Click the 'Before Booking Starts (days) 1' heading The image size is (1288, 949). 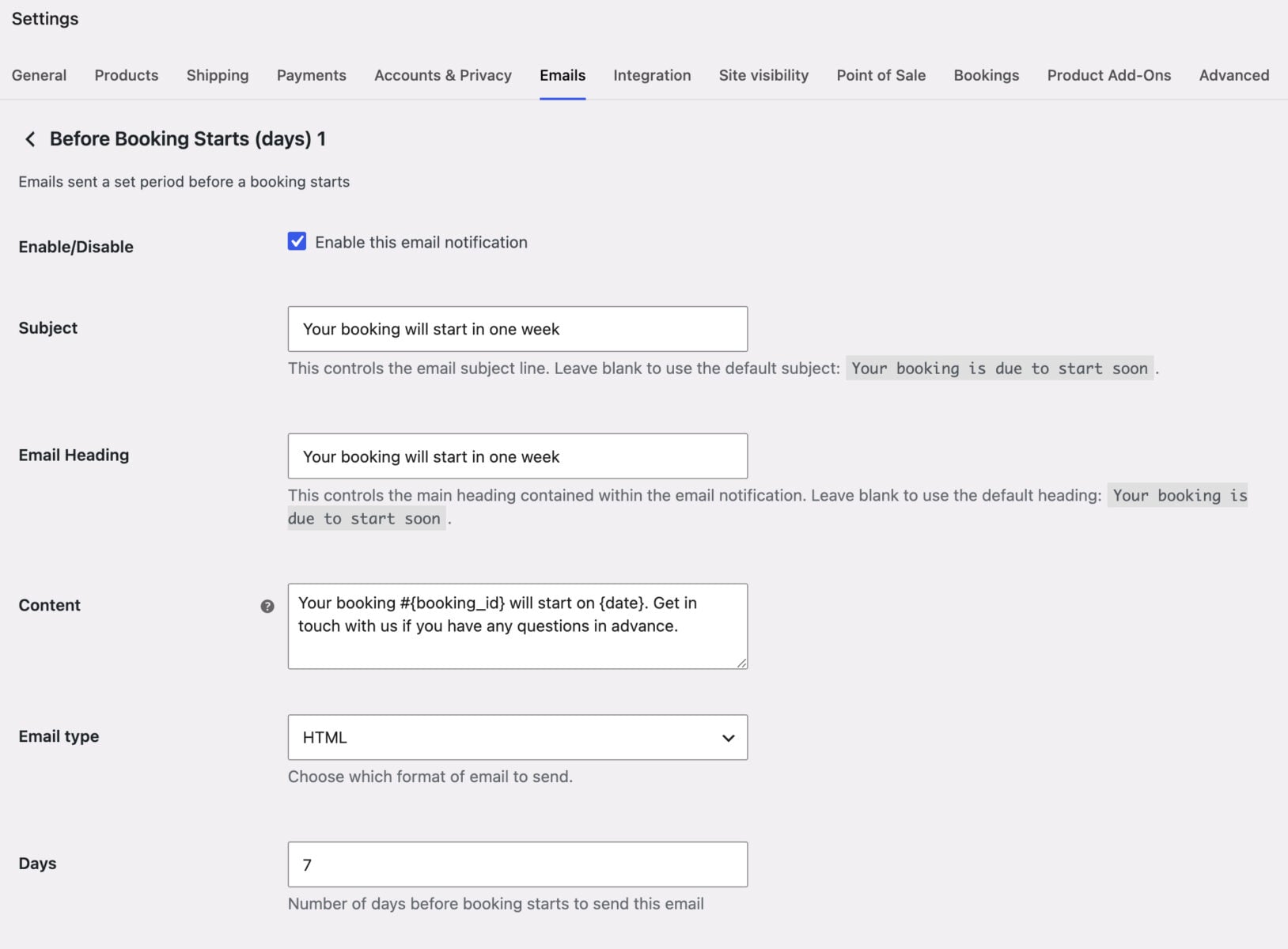pyautogui.click(x=188, y=139)
